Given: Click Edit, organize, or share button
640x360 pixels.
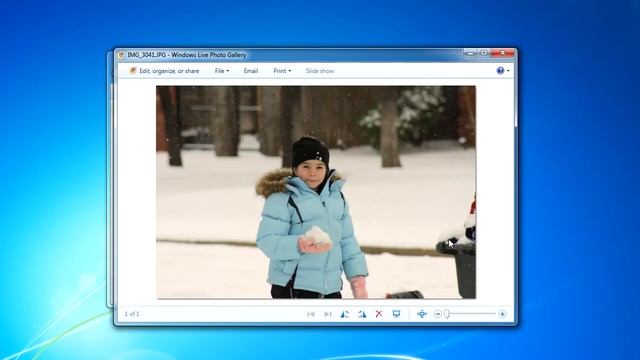Looking at the screenshot, I should coord(164,71).
